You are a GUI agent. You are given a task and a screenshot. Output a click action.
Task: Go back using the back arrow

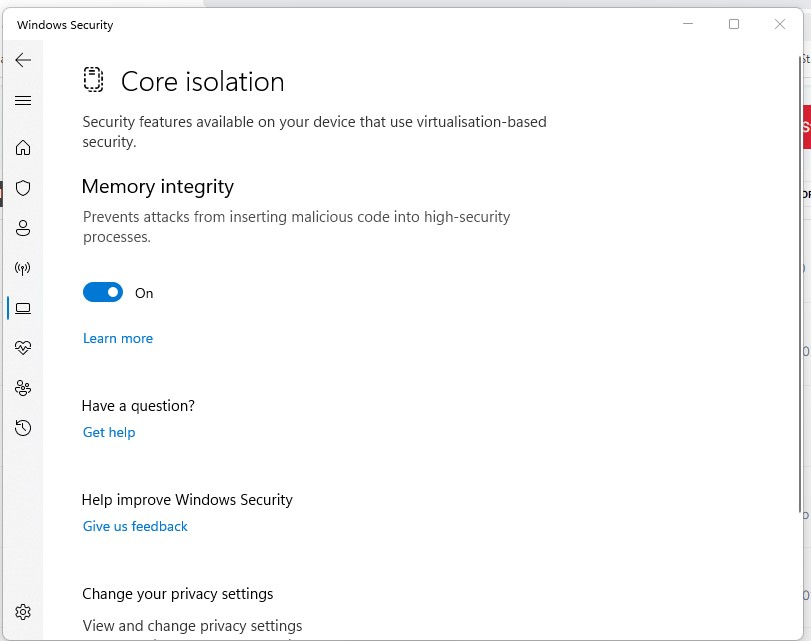click(23, 60)
